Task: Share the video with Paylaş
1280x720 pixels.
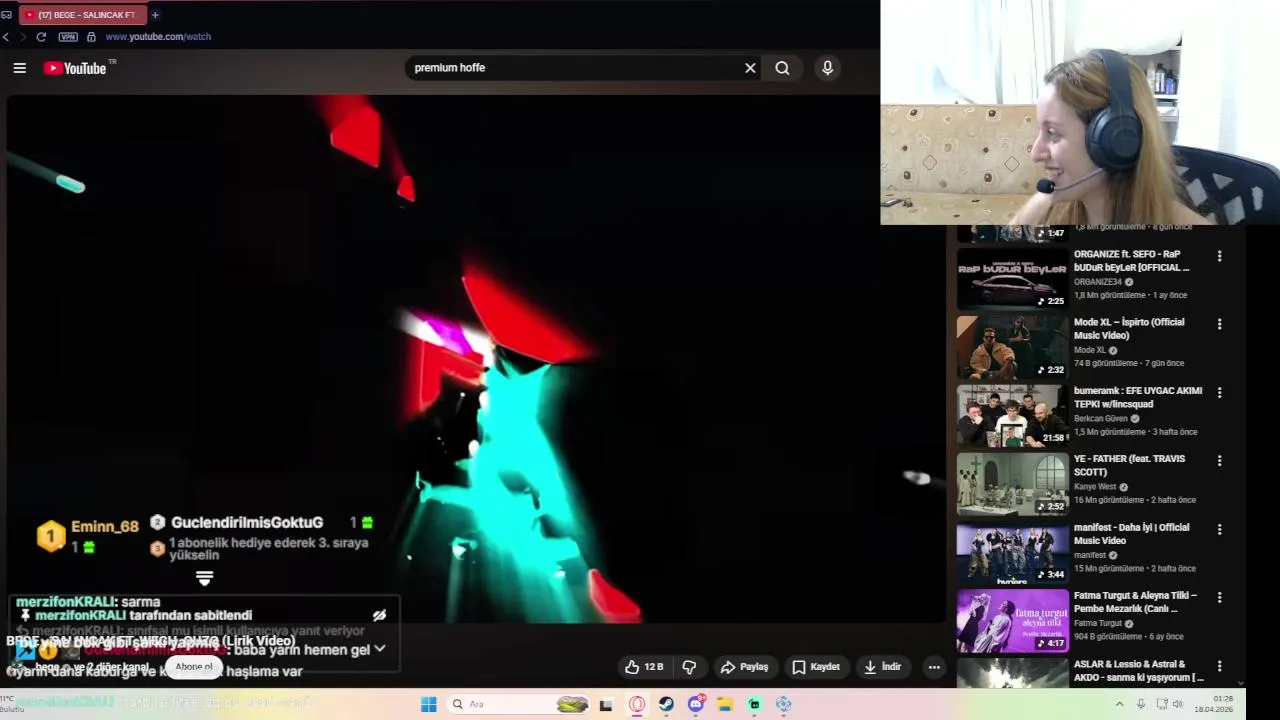Action: click(745, 667)
